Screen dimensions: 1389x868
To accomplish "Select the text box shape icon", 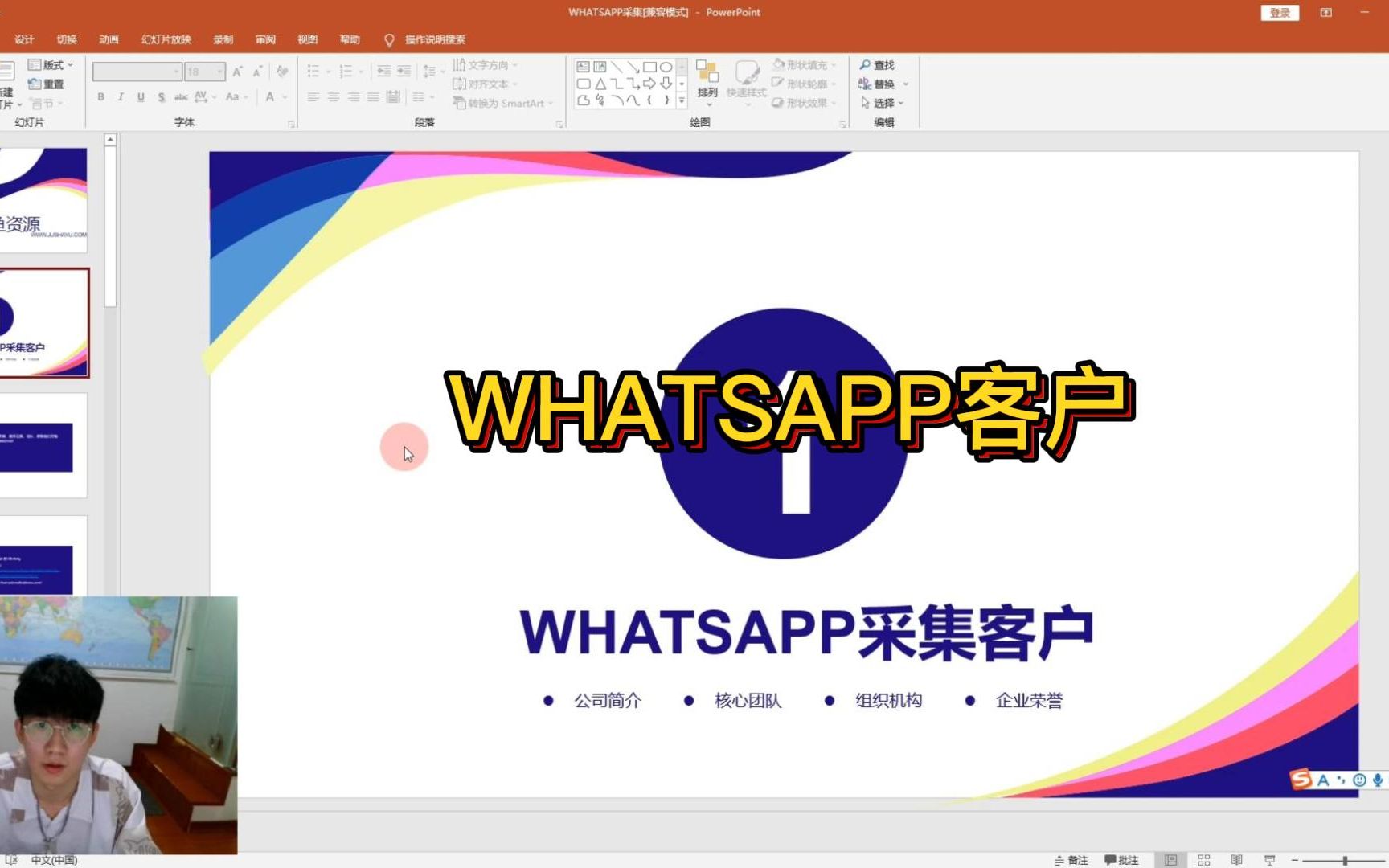I will (x=584, y=67).
